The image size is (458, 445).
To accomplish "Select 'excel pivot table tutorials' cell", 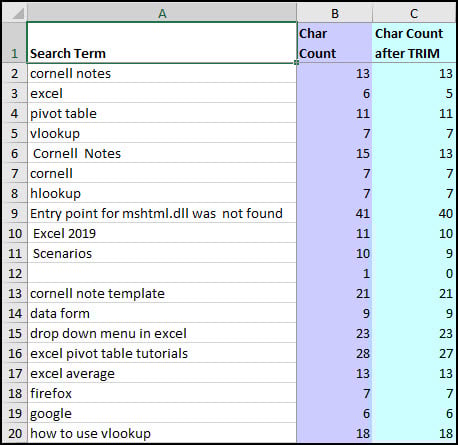I will (162, 353).
